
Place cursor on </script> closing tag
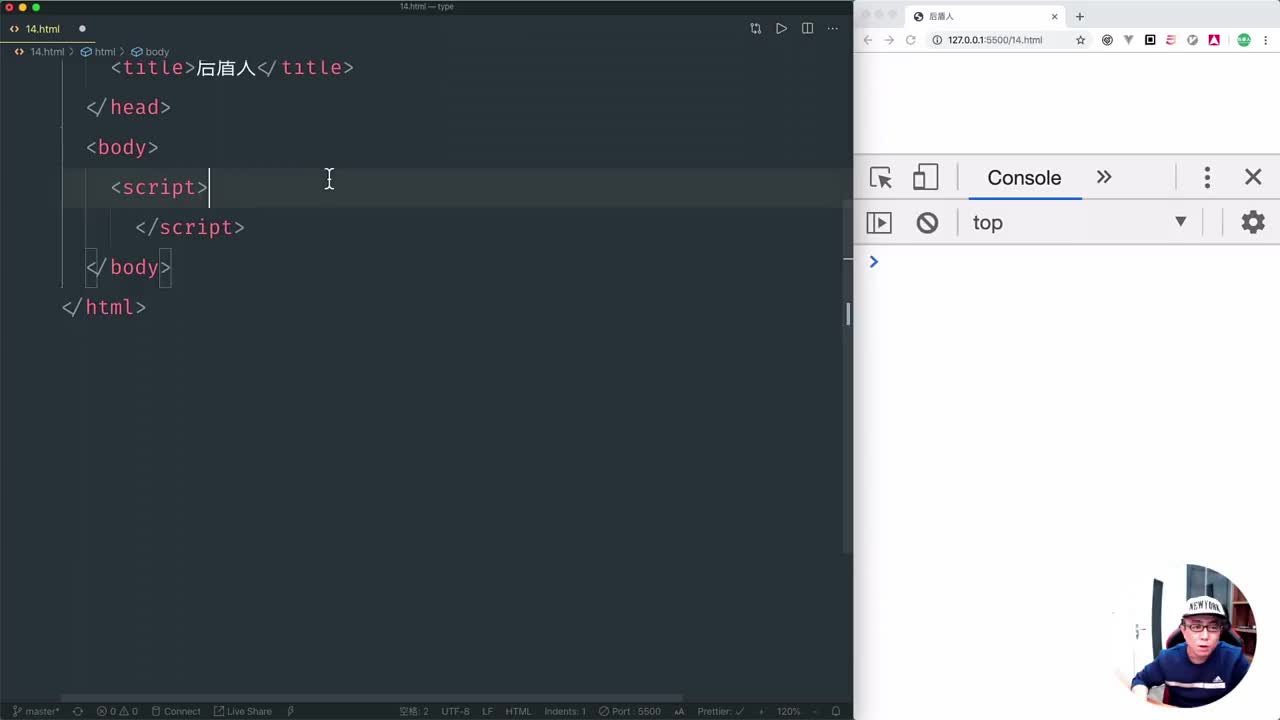click(x=190, y=227)
